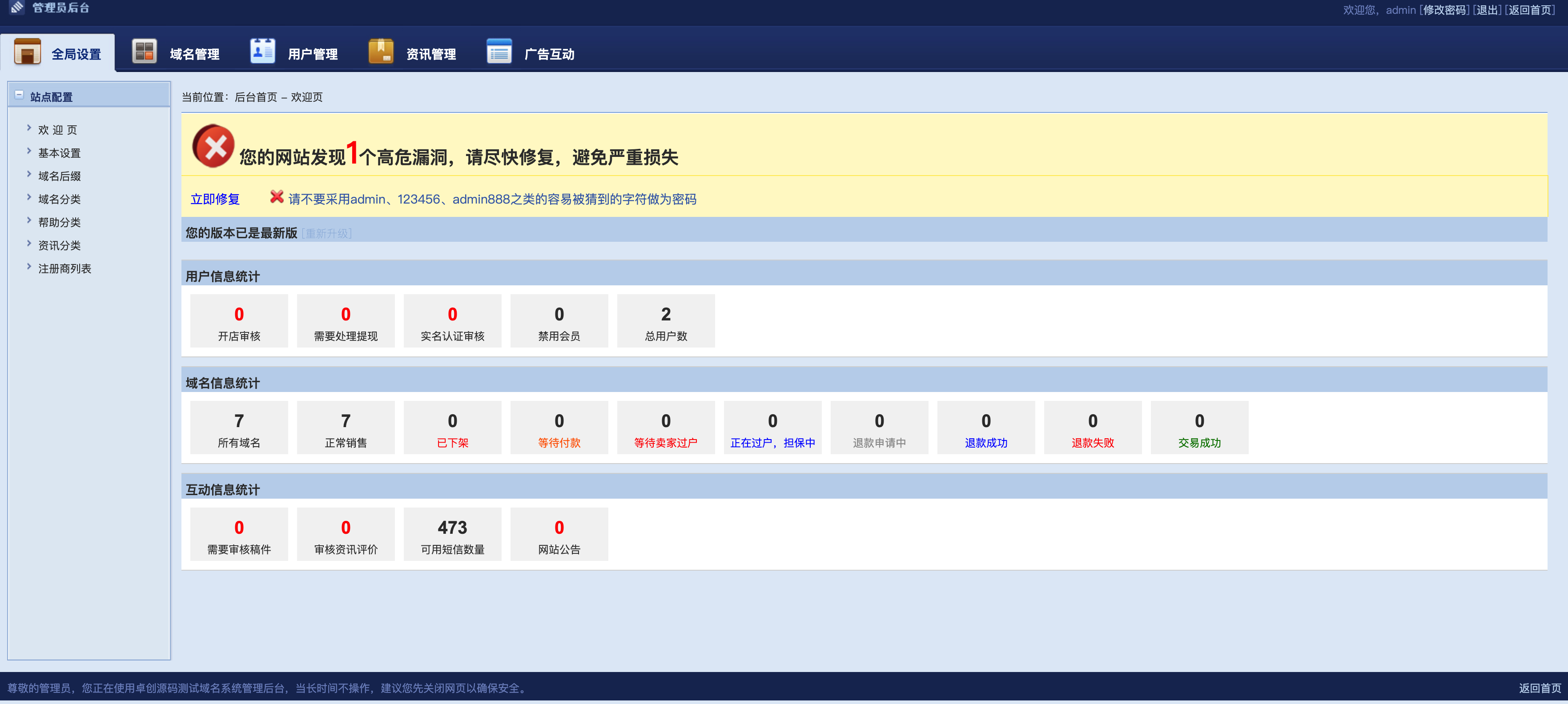Switch to the 资讯管理 tab

pos(412,53)
